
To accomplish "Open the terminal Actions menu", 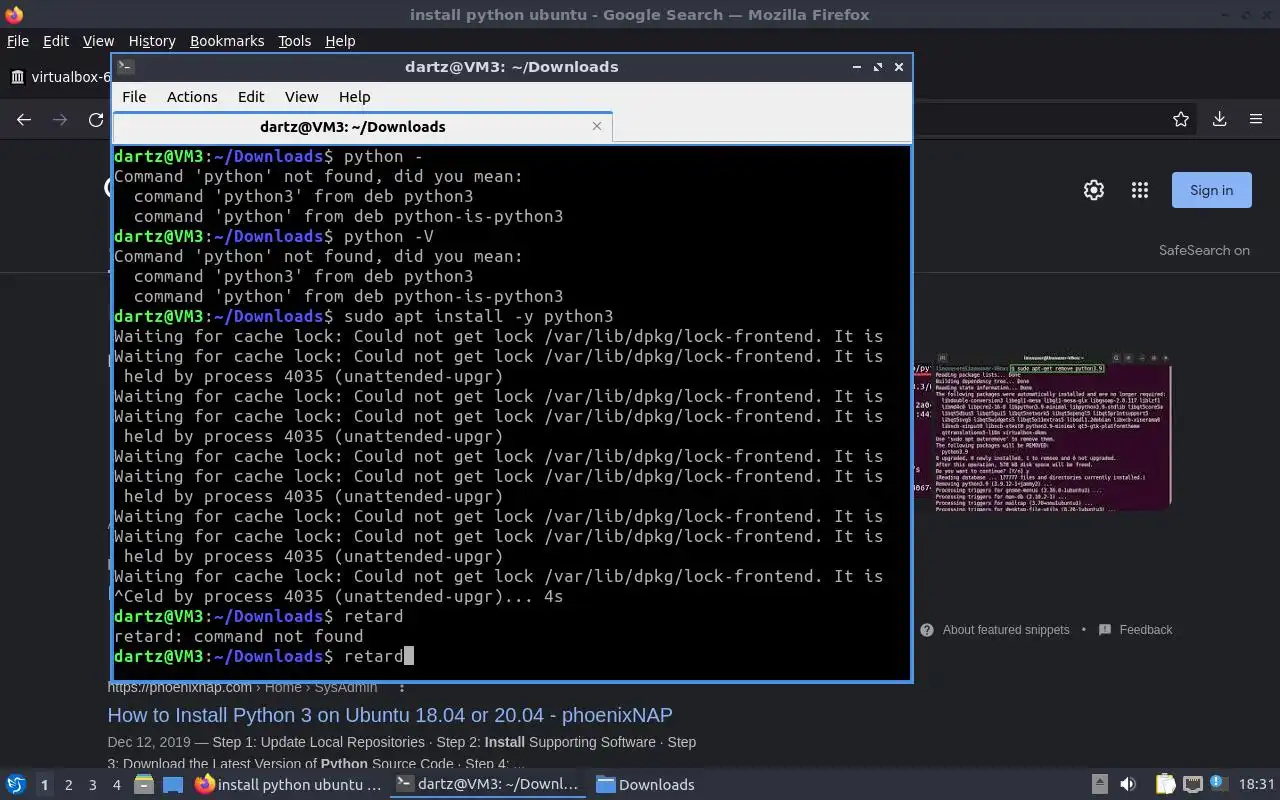I will click(192, 97).
